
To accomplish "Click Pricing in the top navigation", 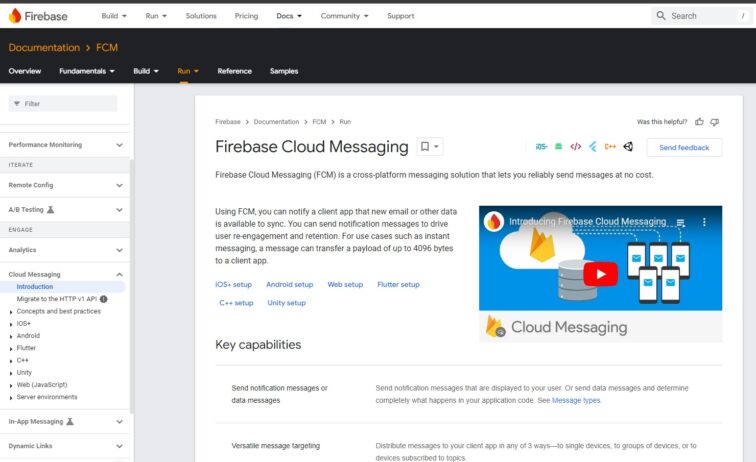I will [246, 16].
